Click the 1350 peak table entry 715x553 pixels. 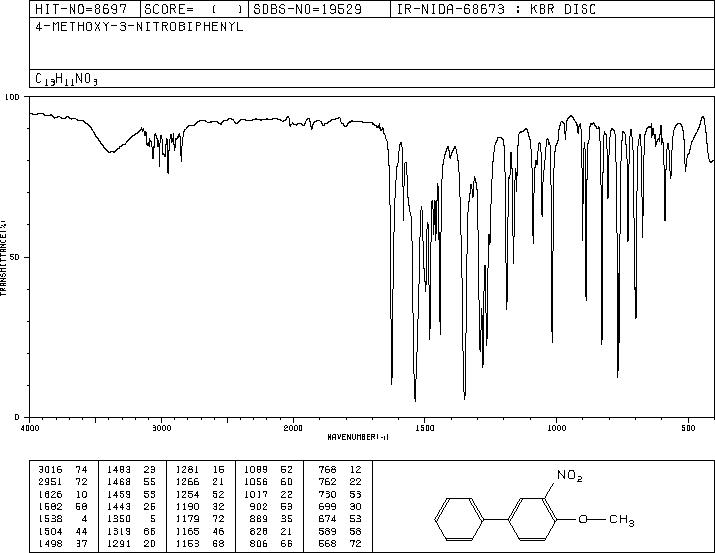pos(131,519)
